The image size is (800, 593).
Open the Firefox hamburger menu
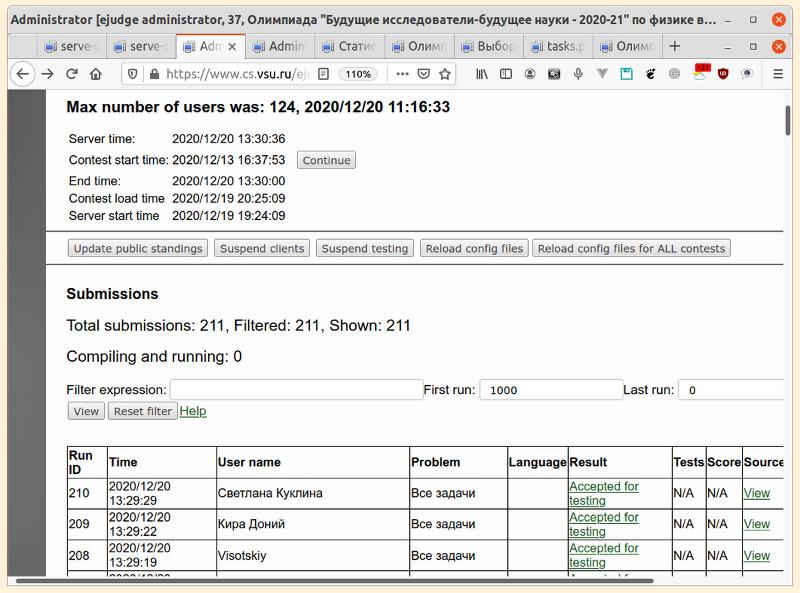pyautogui.click(x=778, y=73)
